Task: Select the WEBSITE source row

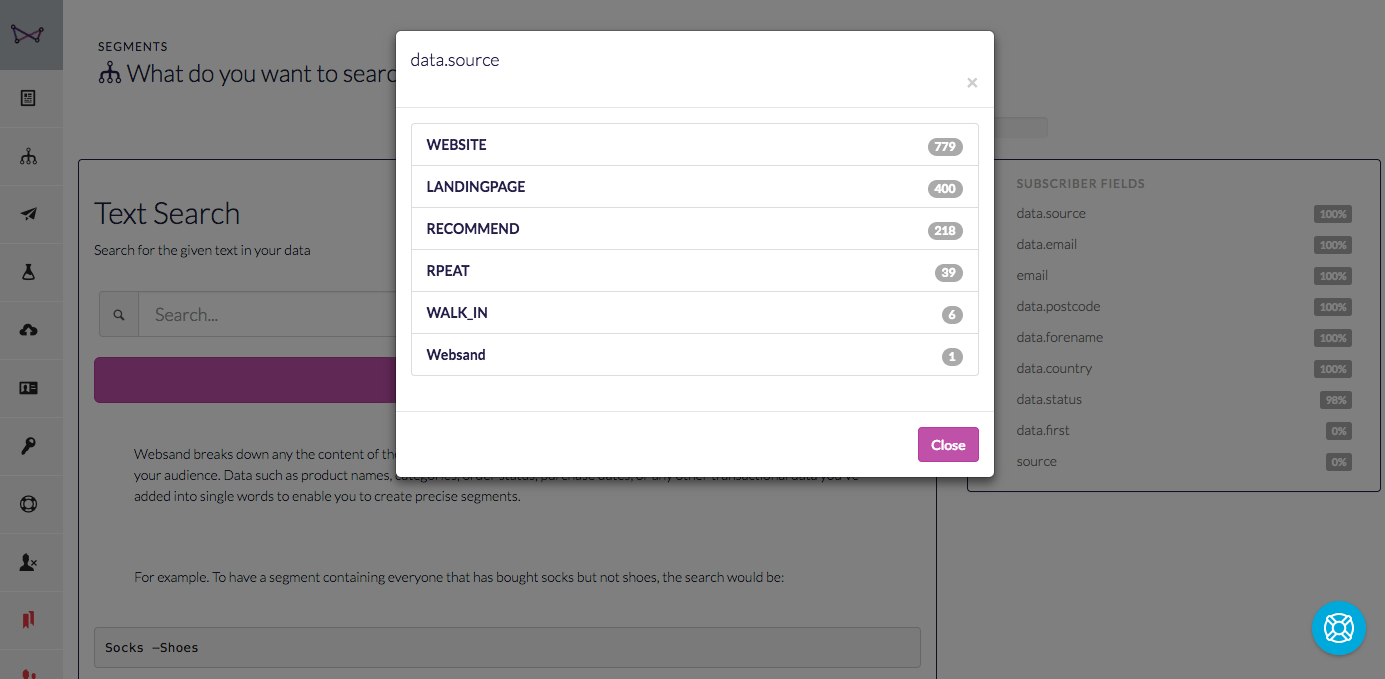Action: tap(694, 145)
